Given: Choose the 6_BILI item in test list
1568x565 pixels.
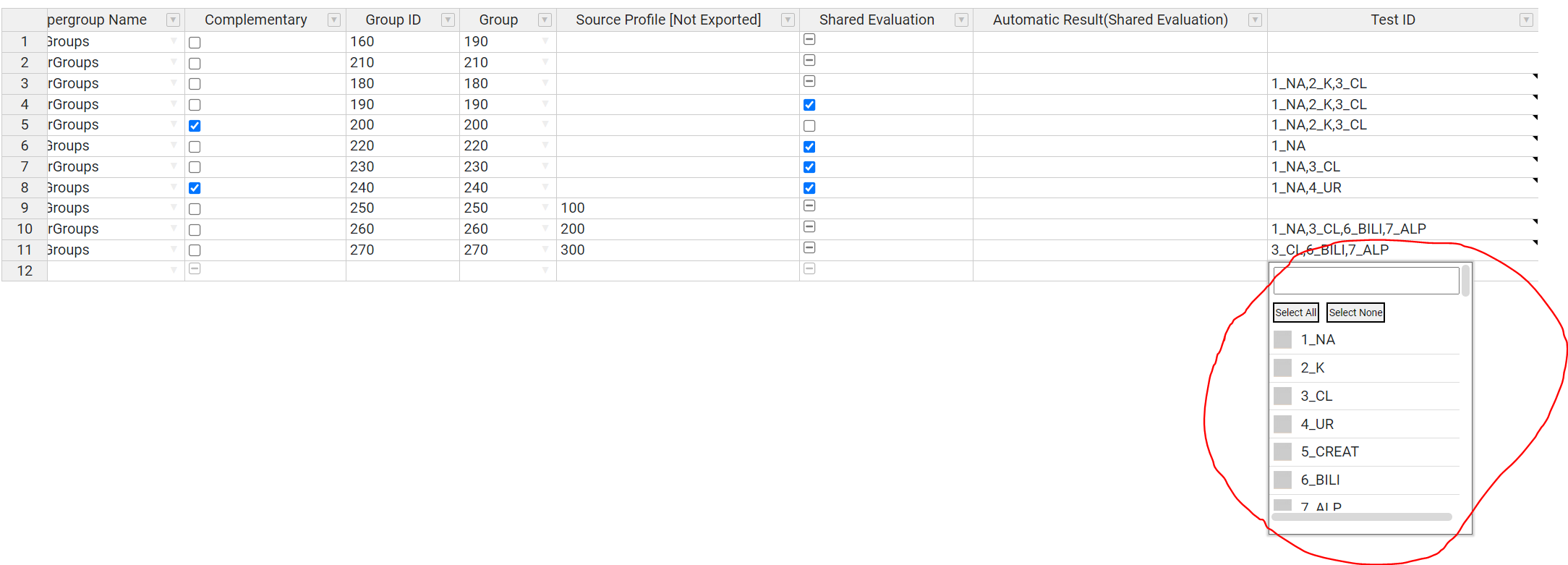Looking at the screenshot, I should (x=1282, y=480).
